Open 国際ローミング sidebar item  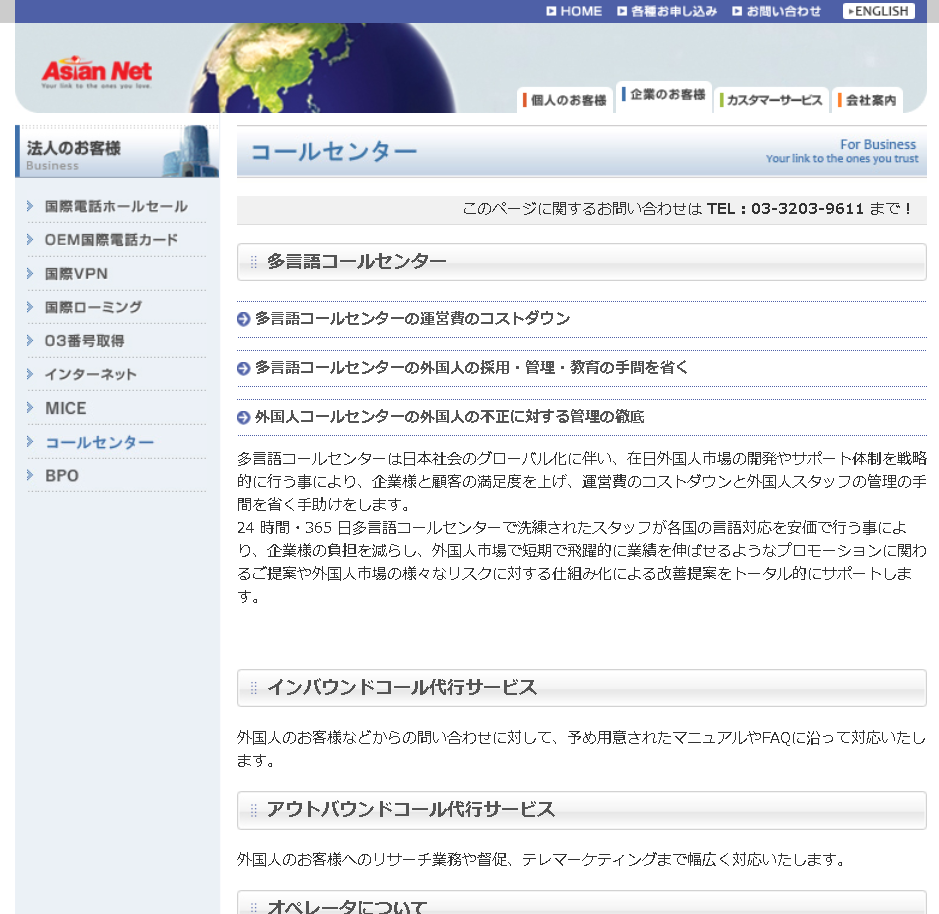pyautogui.click(x=93, y=307)
